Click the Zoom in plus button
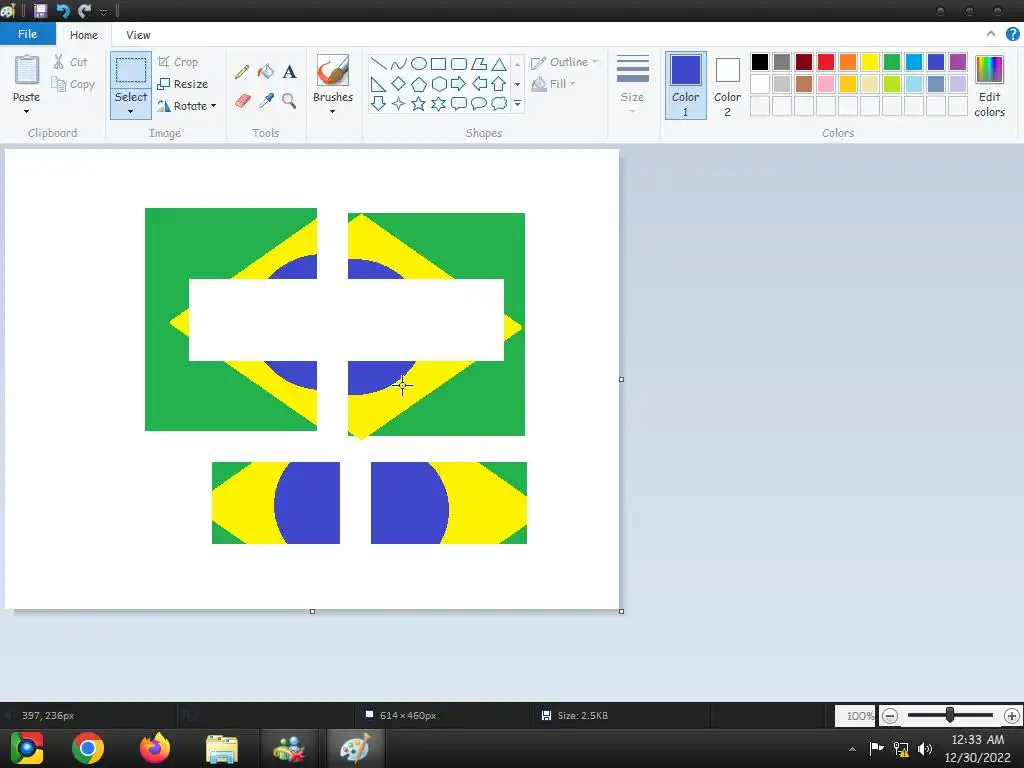The width and height of the screenshot is (1024, 768). tap(1011, 716)
